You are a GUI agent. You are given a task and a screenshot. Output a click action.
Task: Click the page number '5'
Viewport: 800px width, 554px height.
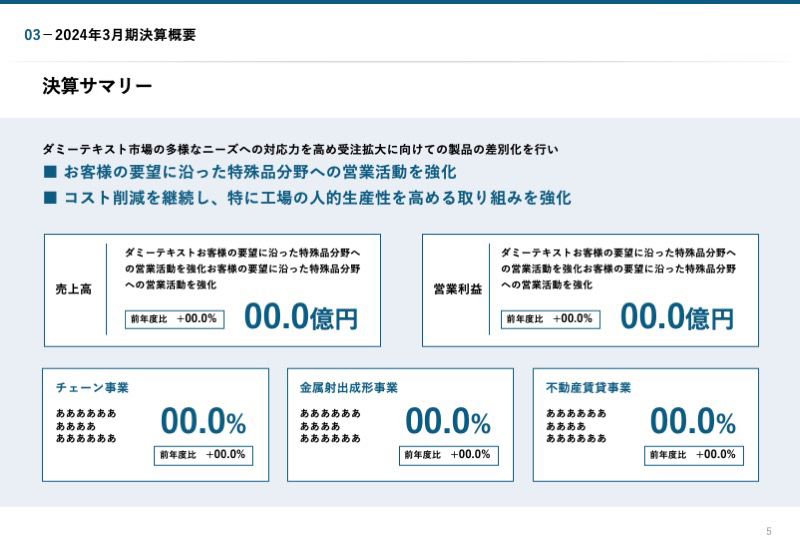tap(769, 532)
